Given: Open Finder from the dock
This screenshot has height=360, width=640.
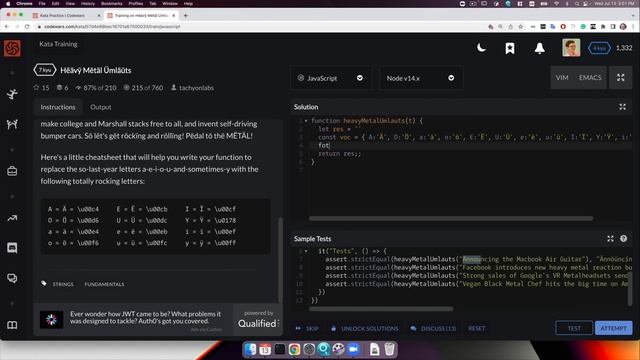Looking at the screenshot, I should (250, 349).
